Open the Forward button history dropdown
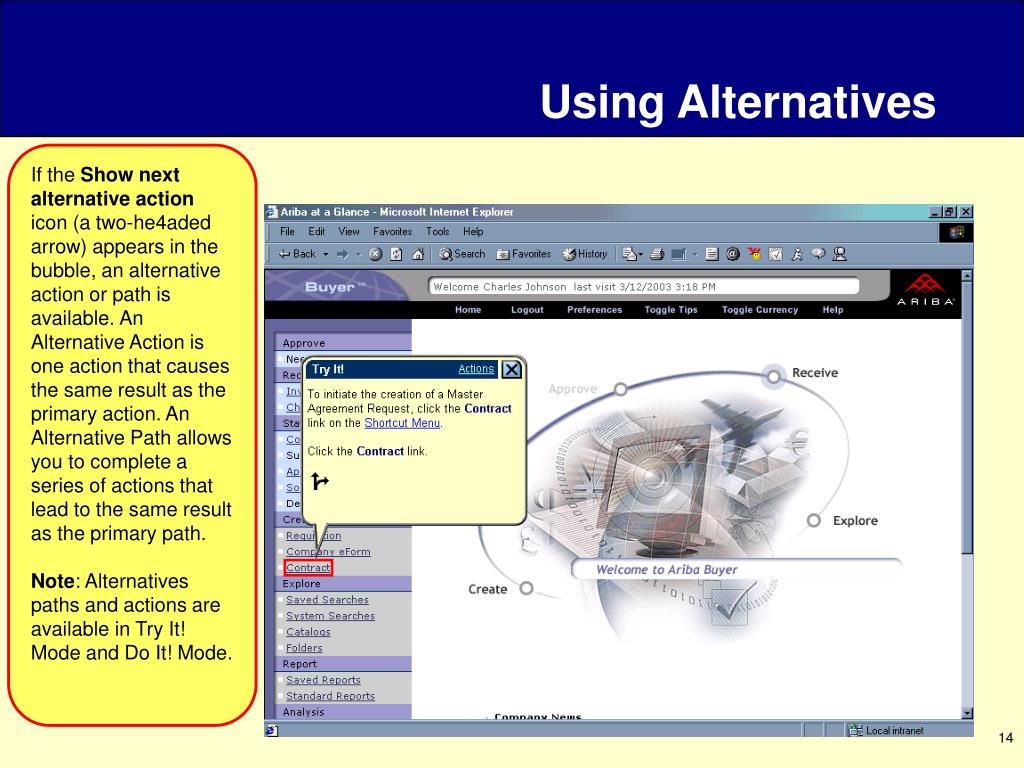Screen dimensions: 1024x768 click(359, 254)
